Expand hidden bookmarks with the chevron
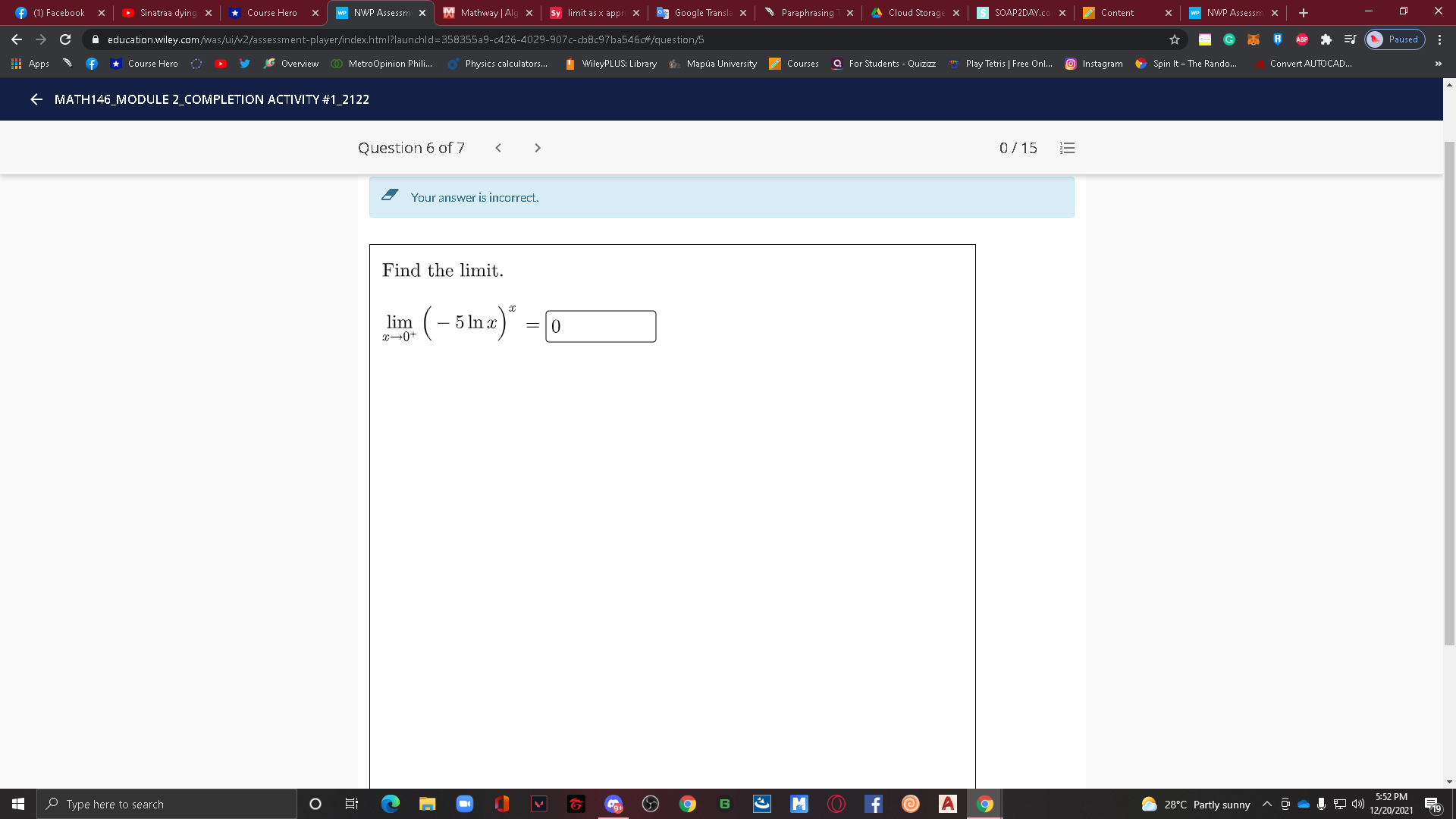This screenshot has width=1456, height=819. point(1438,64)
